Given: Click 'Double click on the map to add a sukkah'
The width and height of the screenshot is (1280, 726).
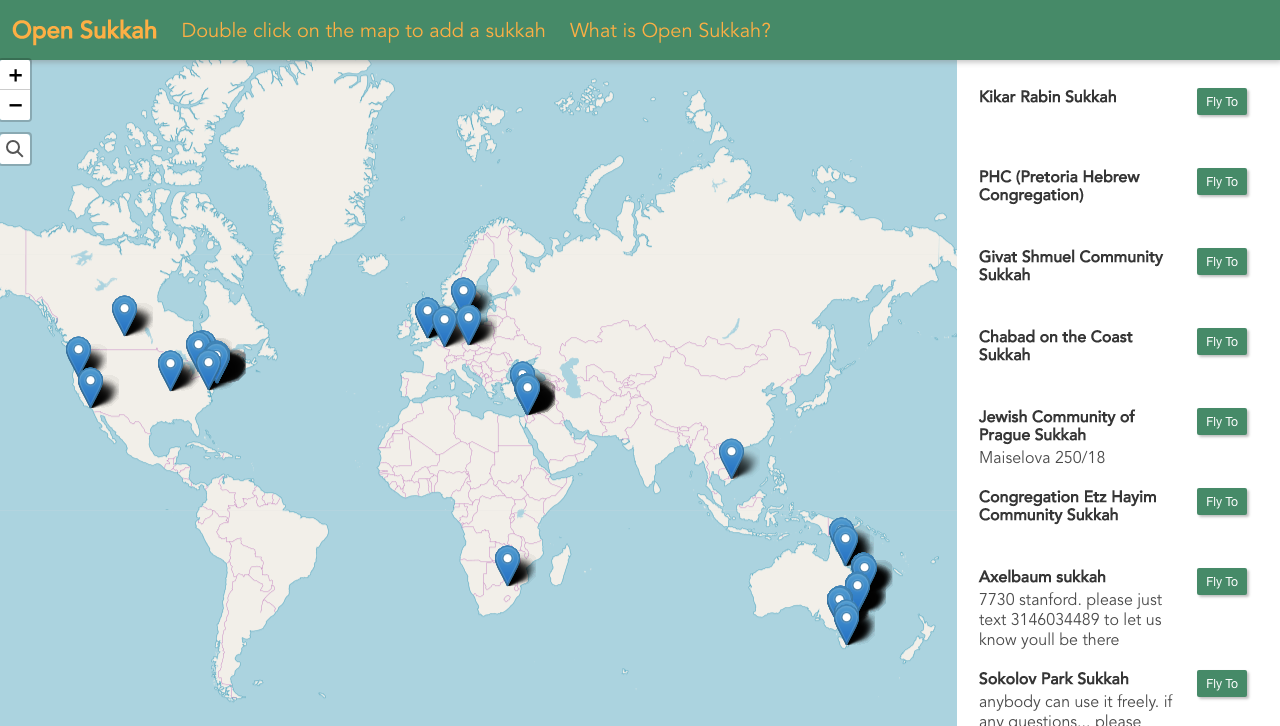Looking at the screenshot, I should tap(364, 31).
